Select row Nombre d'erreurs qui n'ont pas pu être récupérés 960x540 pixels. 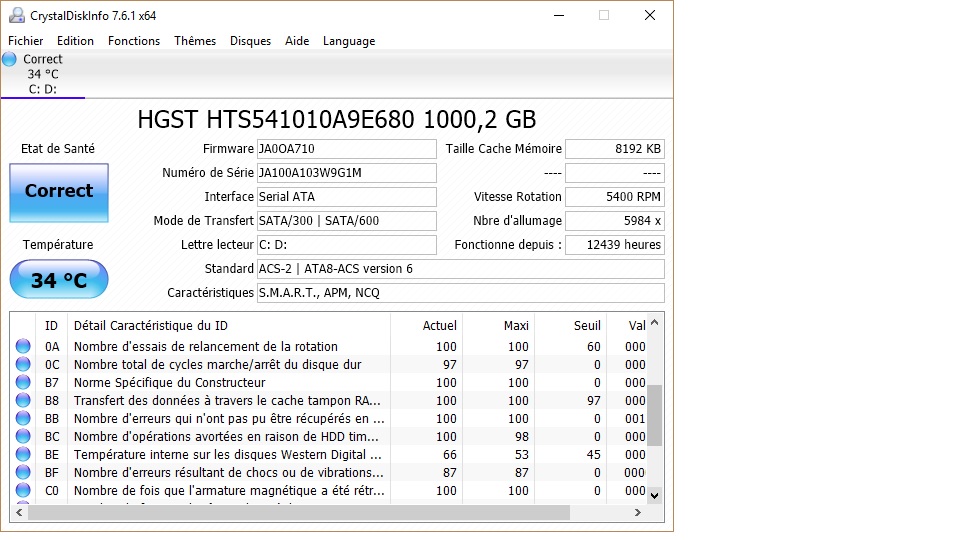click(x=329, y=419)
